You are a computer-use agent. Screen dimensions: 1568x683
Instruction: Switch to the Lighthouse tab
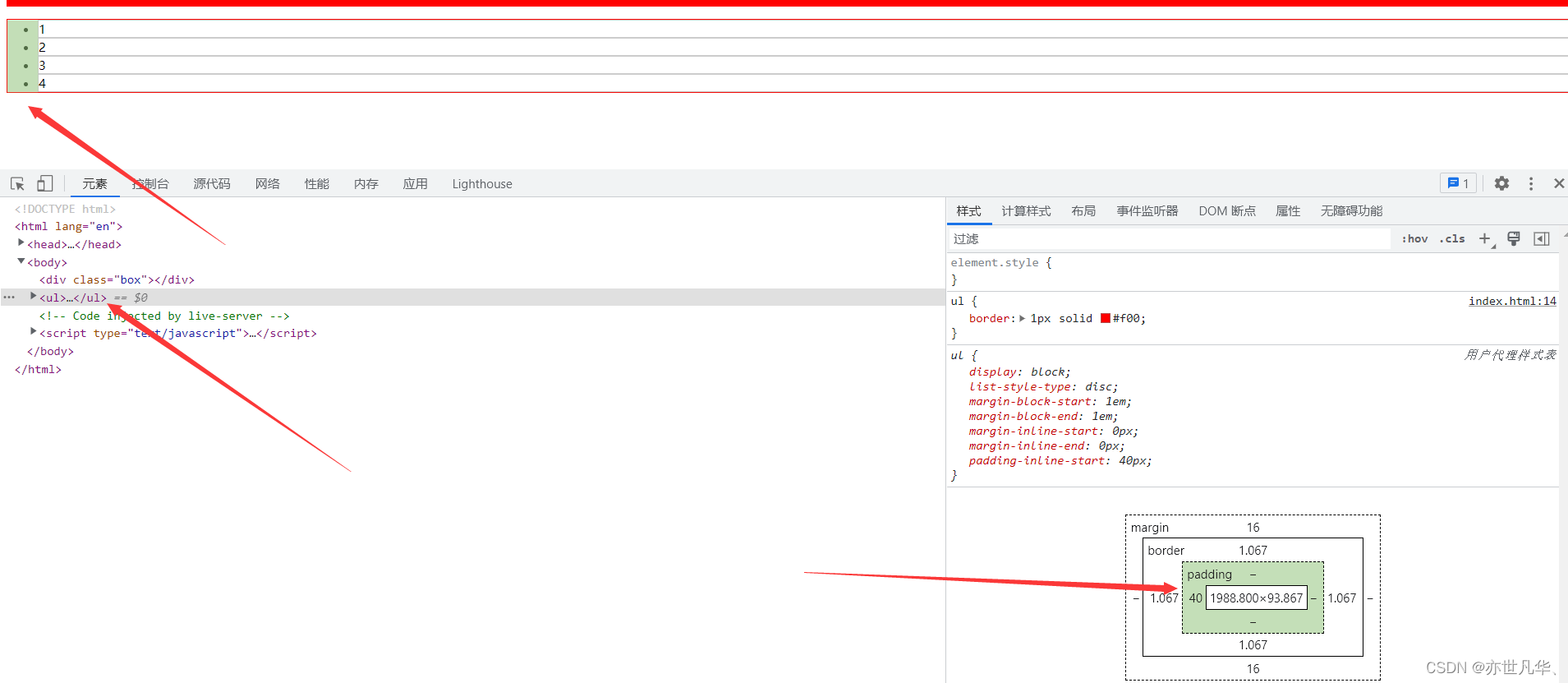click(482, 183)
